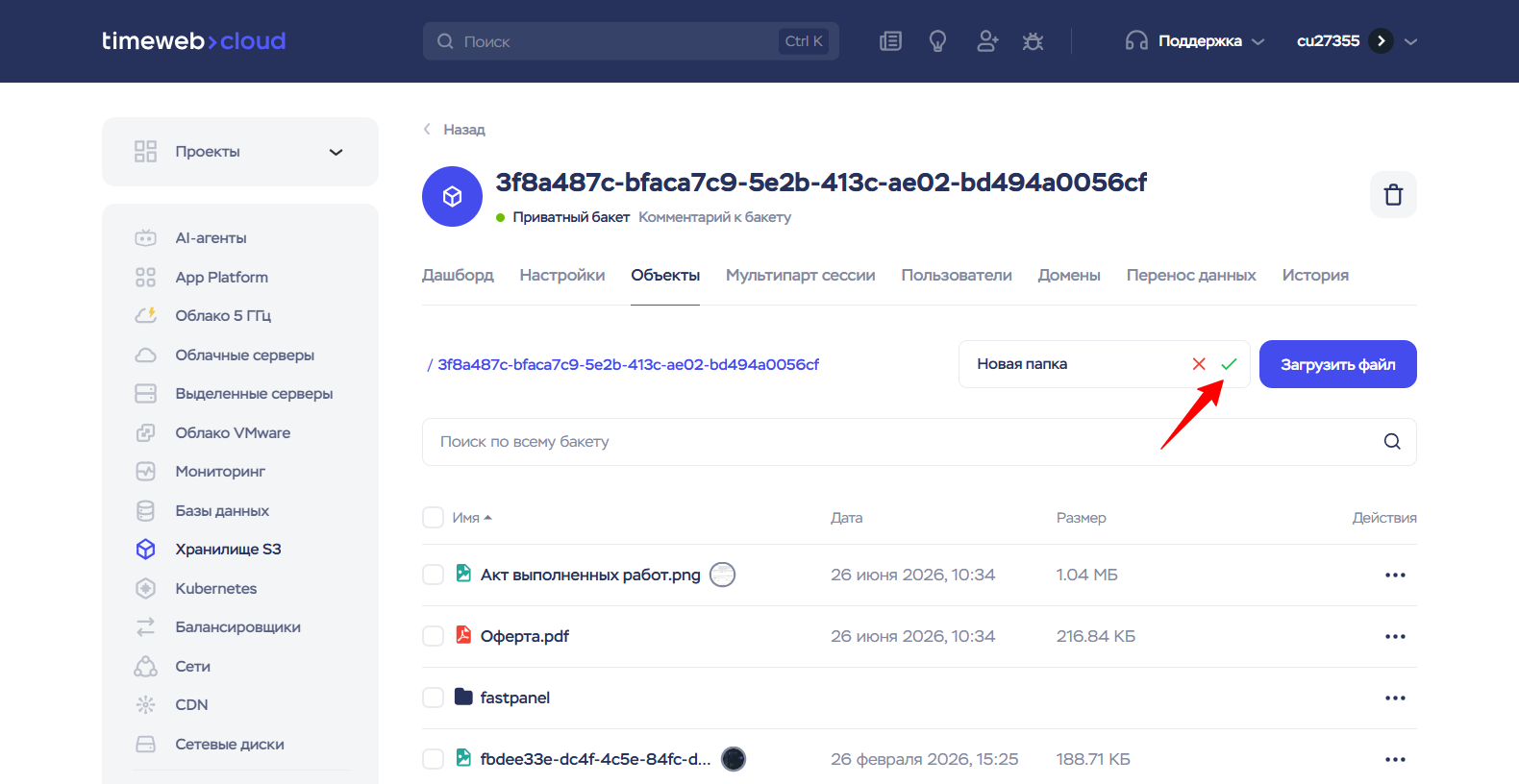Open the add user icon in header
Image resolution: width=1519 pixels, height=784 pixels.
(986, 41)
